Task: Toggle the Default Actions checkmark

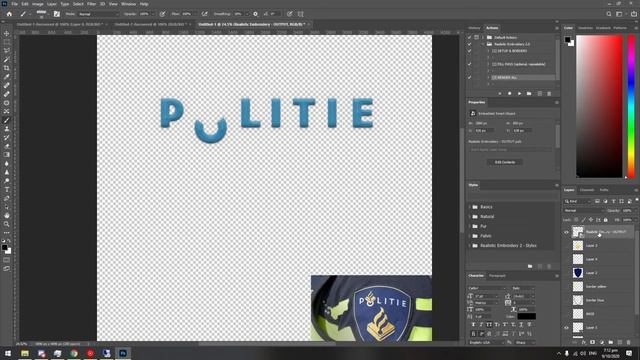Action: [469, 37]
